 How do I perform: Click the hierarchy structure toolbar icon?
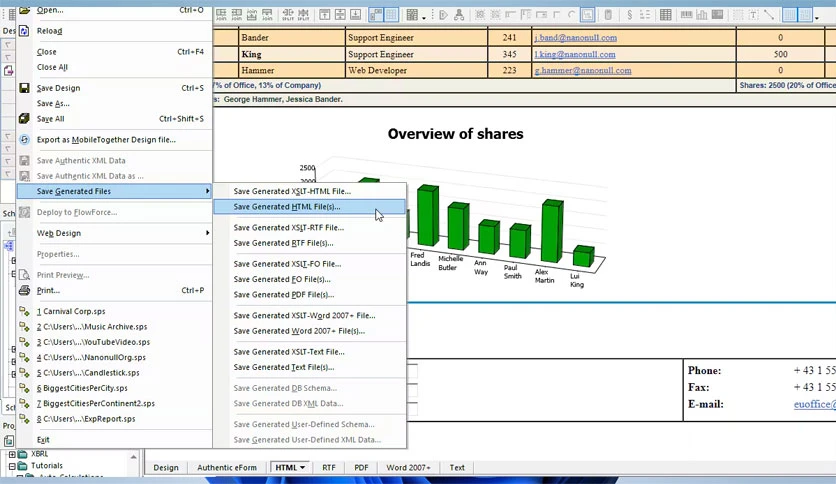tap(459, 15)
